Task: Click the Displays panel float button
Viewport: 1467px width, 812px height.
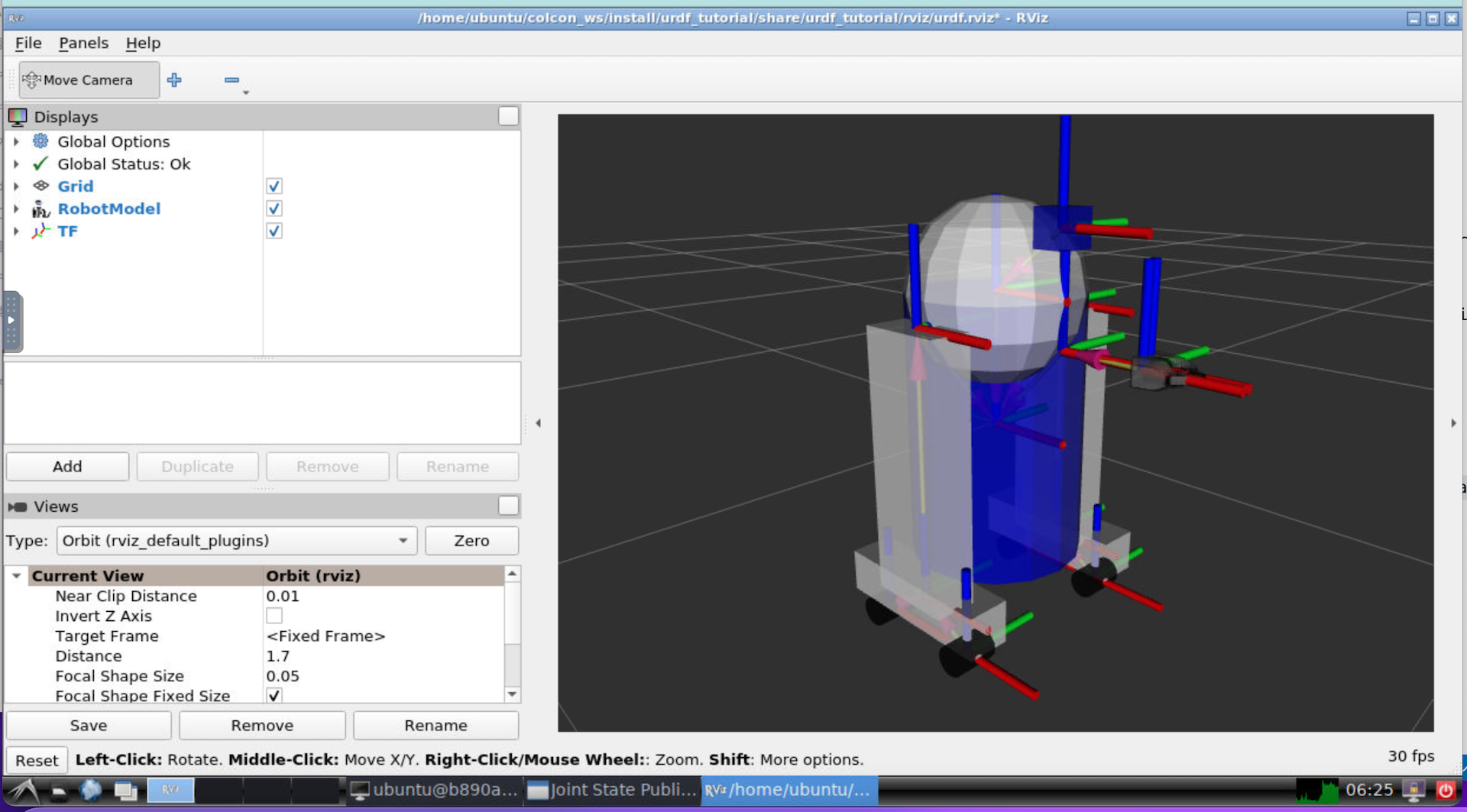Action: tap(508, 116)
